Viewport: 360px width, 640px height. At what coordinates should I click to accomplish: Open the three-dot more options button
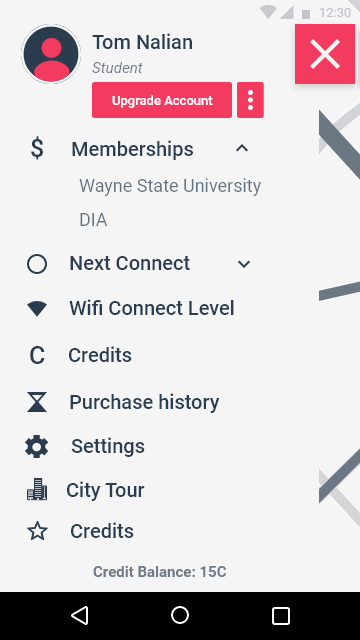250,100
